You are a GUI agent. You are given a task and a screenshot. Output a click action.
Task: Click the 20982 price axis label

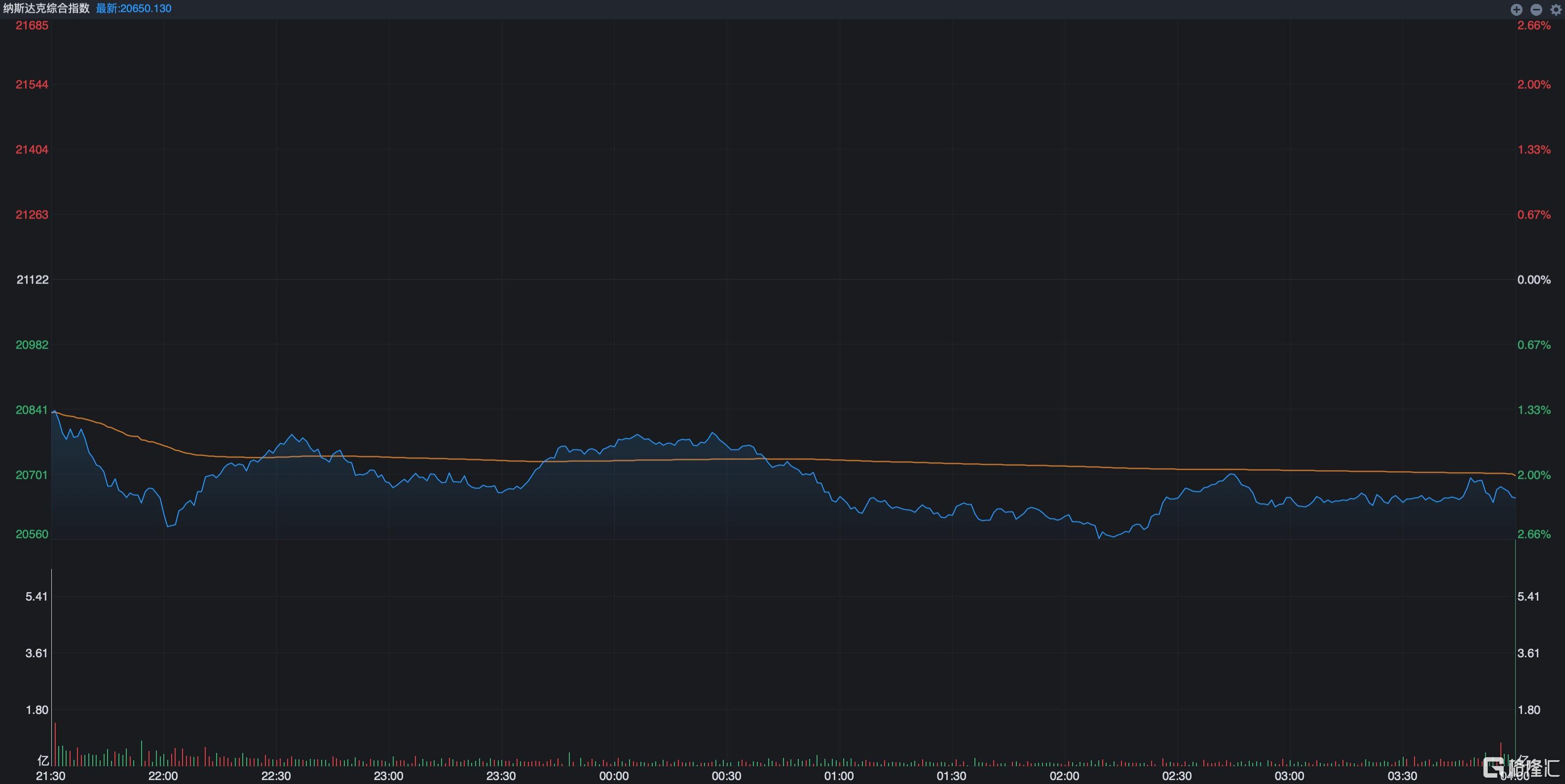pyautogui.click(x=32, y=344)
